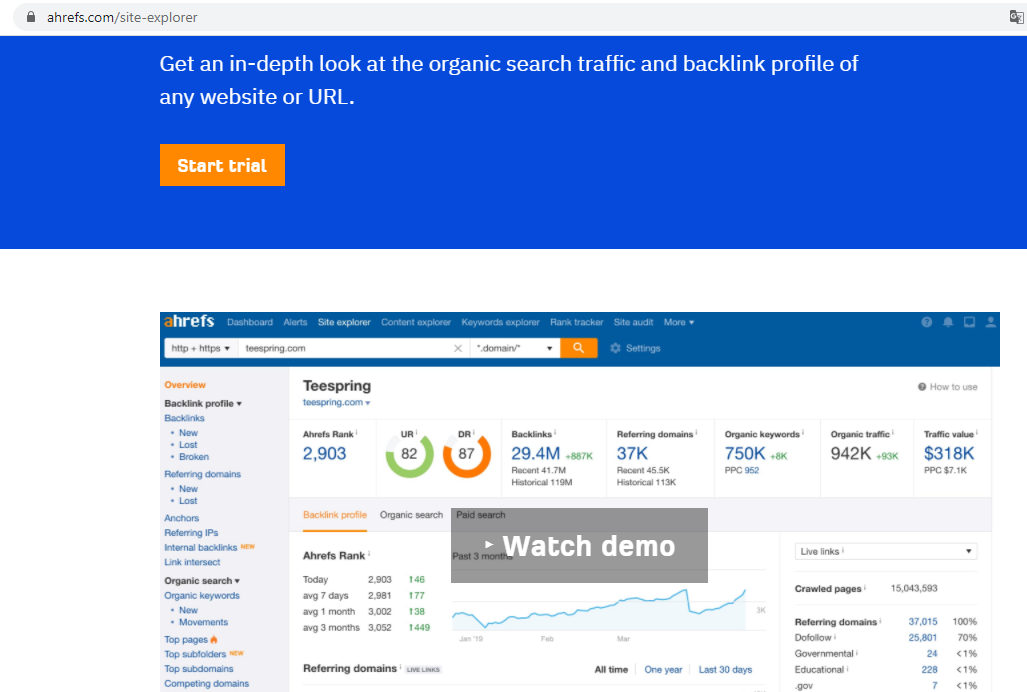Click the Referring domains 37K value

[x=632, y=453]
